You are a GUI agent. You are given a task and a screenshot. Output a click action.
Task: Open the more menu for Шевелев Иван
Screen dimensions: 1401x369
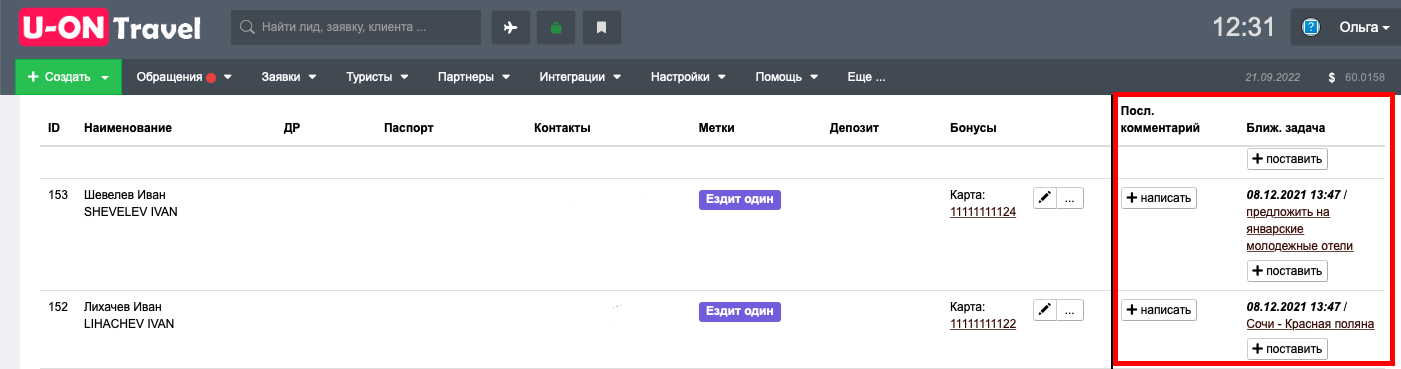click(1070, 198)
